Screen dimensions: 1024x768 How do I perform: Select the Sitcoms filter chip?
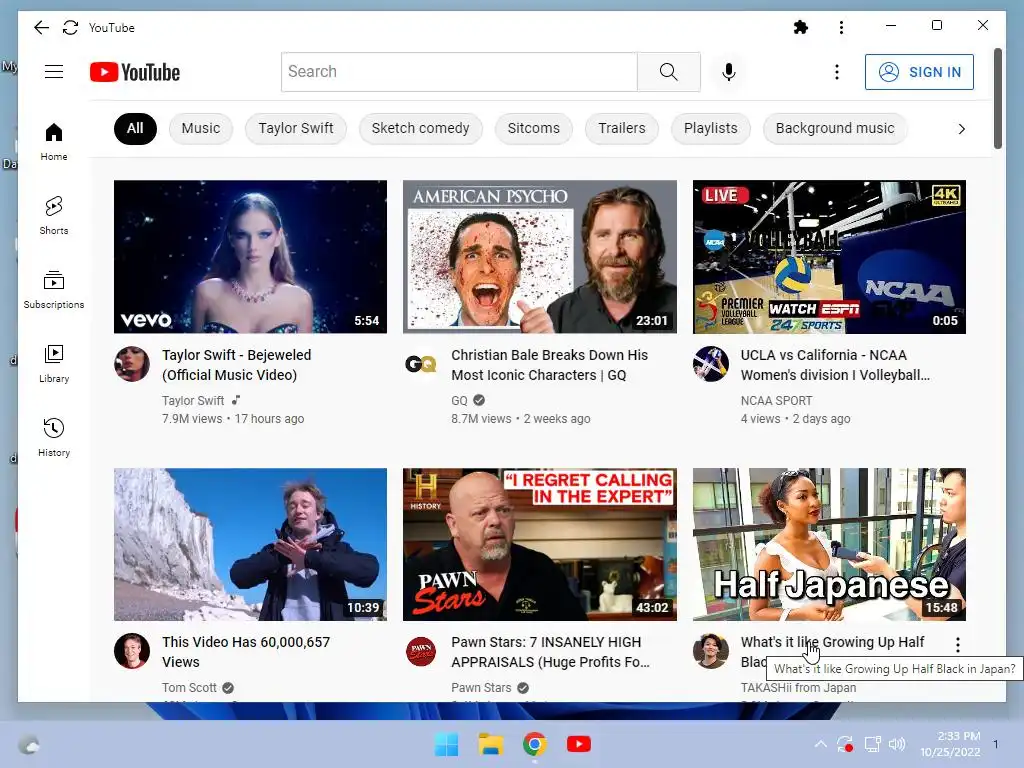click(534, 129)
